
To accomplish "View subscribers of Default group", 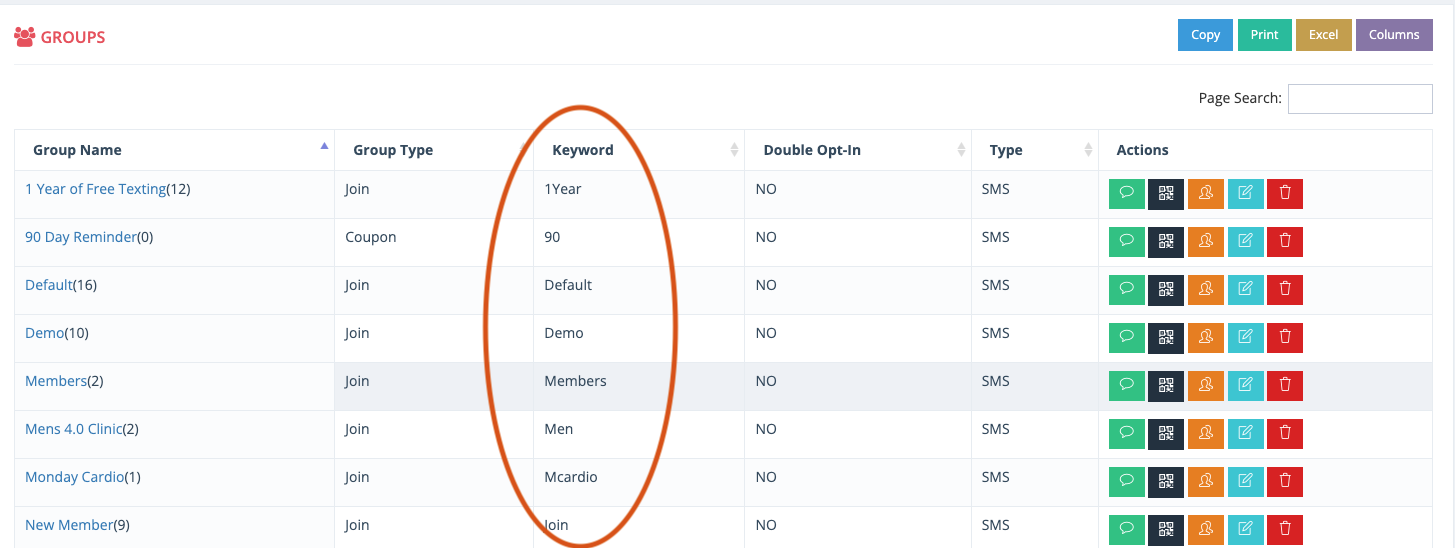I will [x=1206, y=290].
